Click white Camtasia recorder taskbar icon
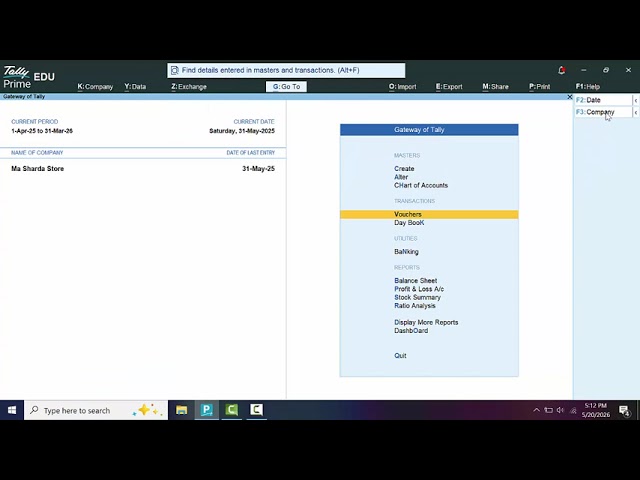The image size is (640, 480). tap(256, 410)
